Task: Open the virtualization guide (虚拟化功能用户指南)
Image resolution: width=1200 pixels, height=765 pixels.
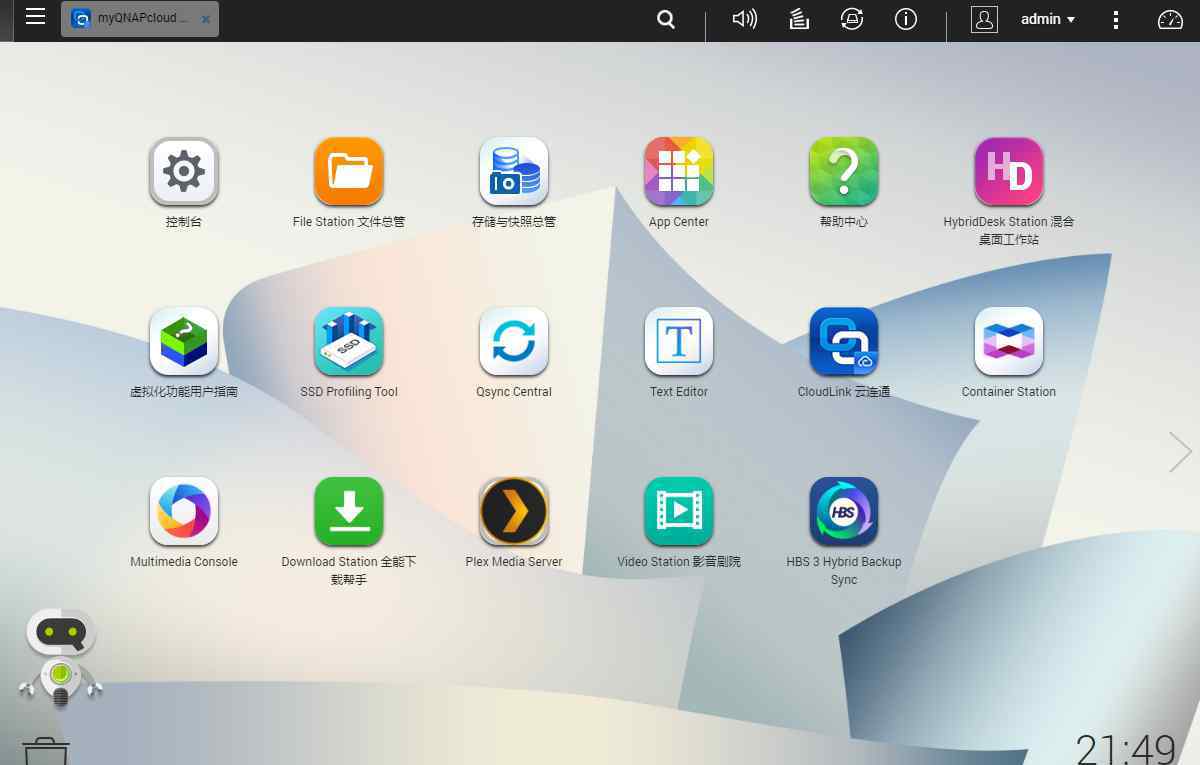Action: click(184, 341)
